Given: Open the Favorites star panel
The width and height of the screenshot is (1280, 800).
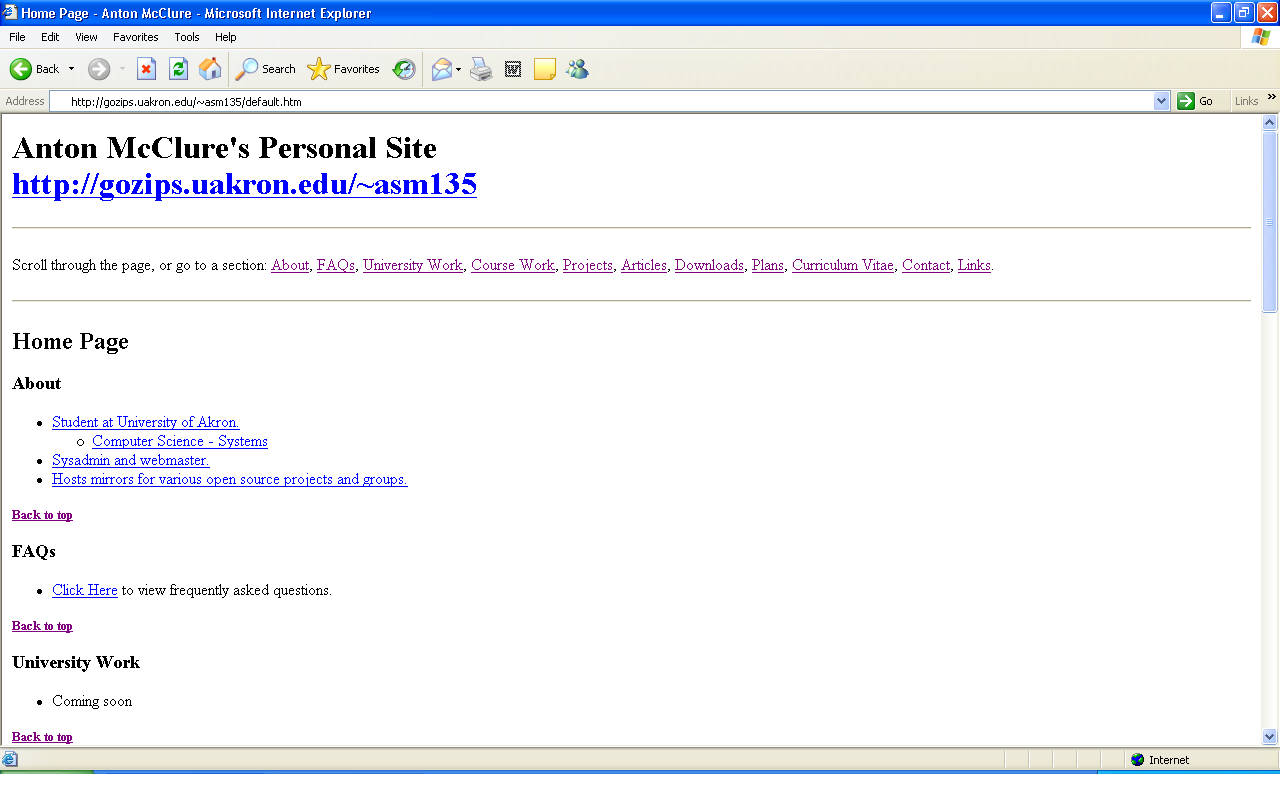Looking at the screenshot, I should (x=344, y=69).
